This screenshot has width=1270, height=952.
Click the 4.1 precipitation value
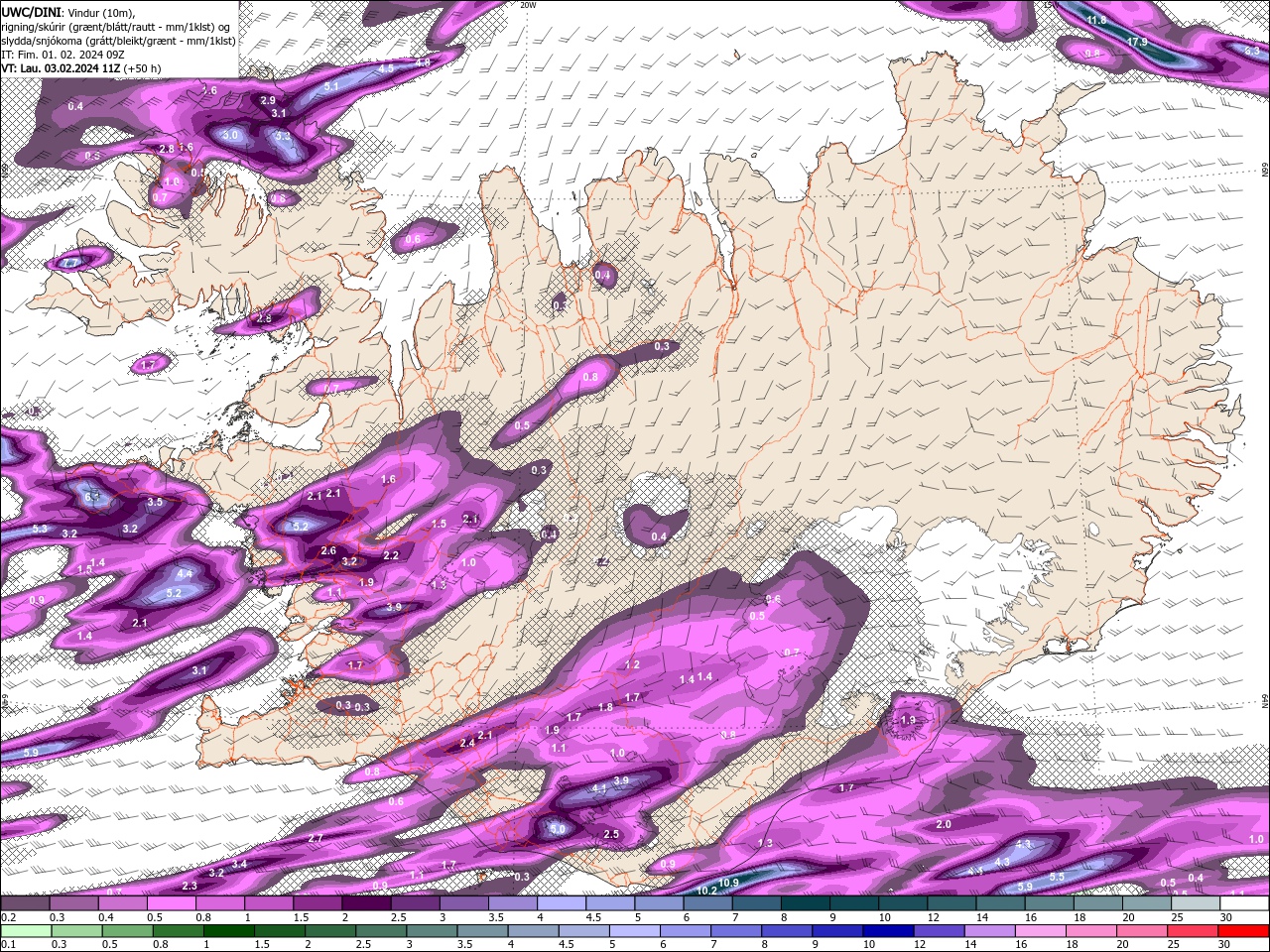click(599, 788)
